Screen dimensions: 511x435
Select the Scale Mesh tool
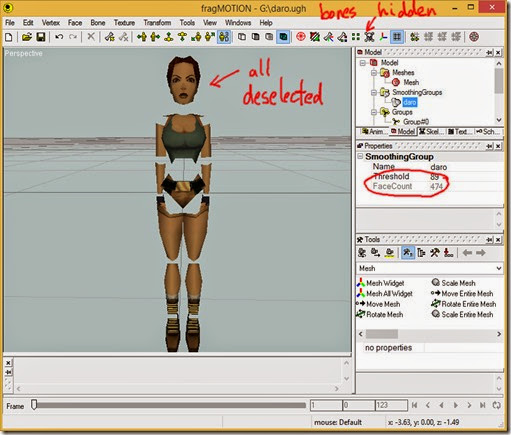click(454, 283)
